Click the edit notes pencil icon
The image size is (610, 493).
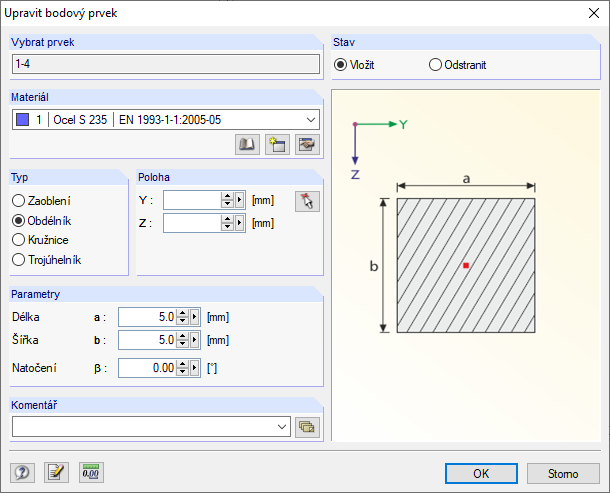coord(56,473)
